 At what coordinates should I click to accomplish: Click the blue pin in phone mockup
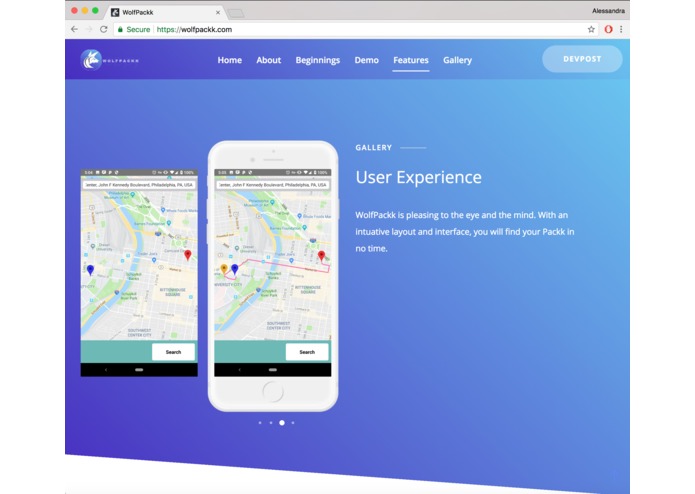point(235,269)
